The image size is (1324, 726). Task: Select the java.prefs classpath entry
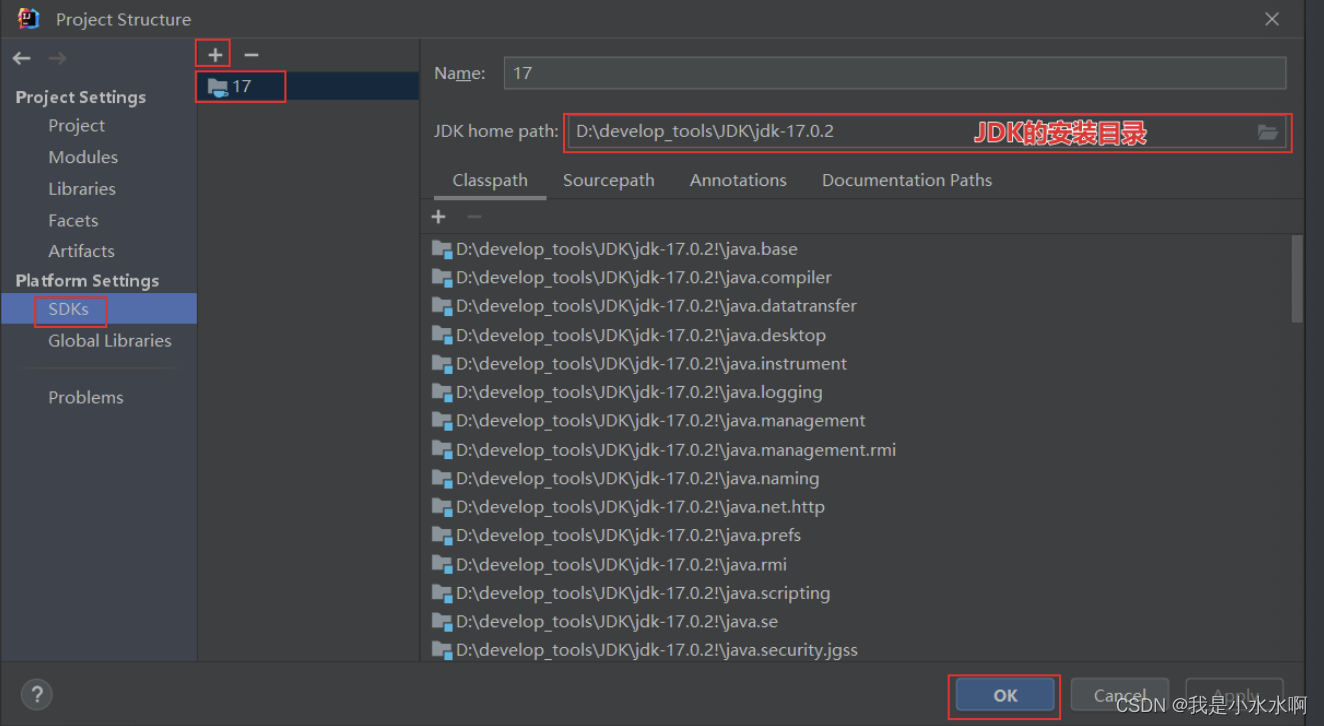click(615, 535)
